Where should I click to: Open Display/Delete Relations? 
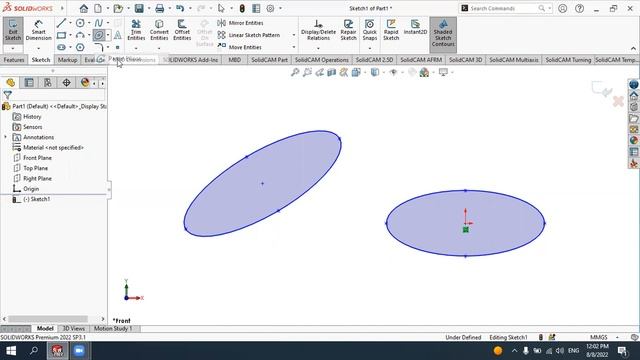coord(318,30)
